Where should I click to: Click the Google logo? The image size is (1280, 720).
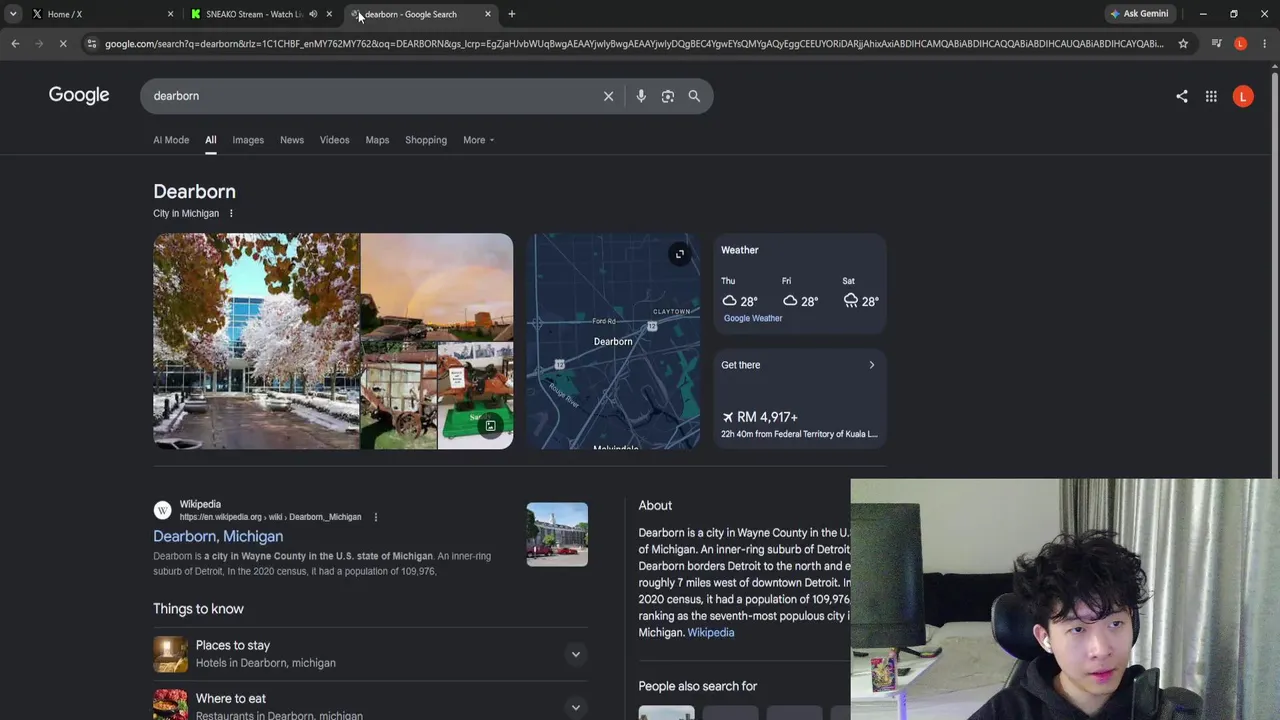click(x=79, y=95)
